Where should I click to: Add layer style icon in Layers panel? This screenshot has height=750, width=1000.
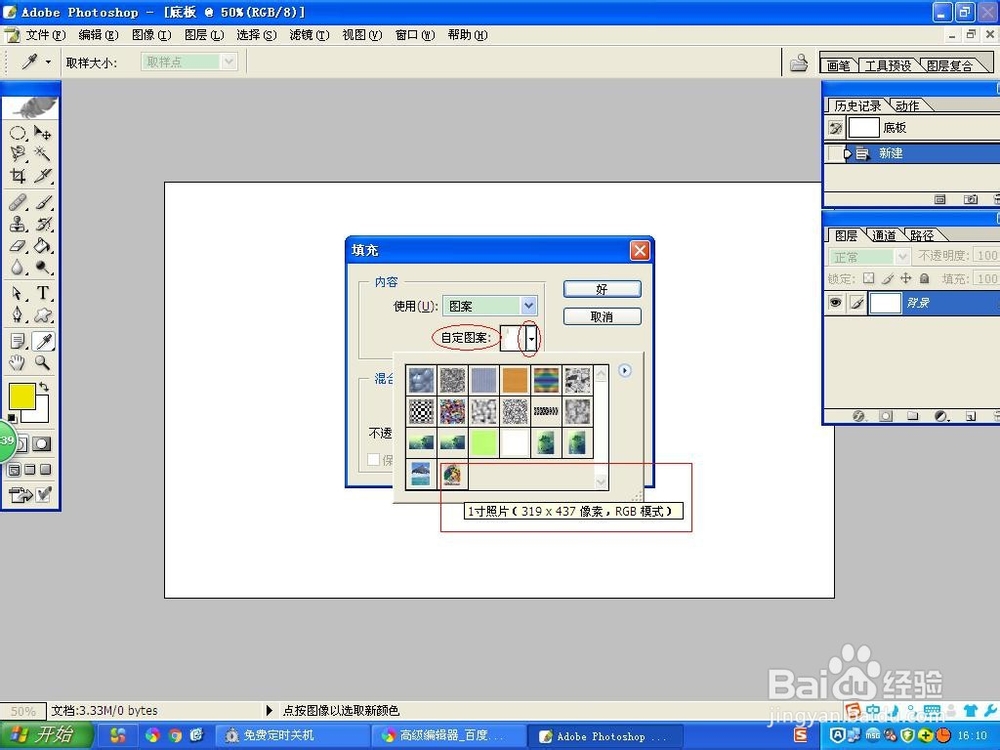pyautogui.click(x=858, y=416)
